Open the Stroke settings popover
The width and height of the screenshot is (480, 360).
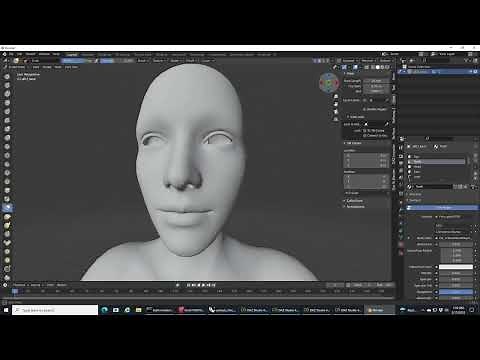pos(176,61)
